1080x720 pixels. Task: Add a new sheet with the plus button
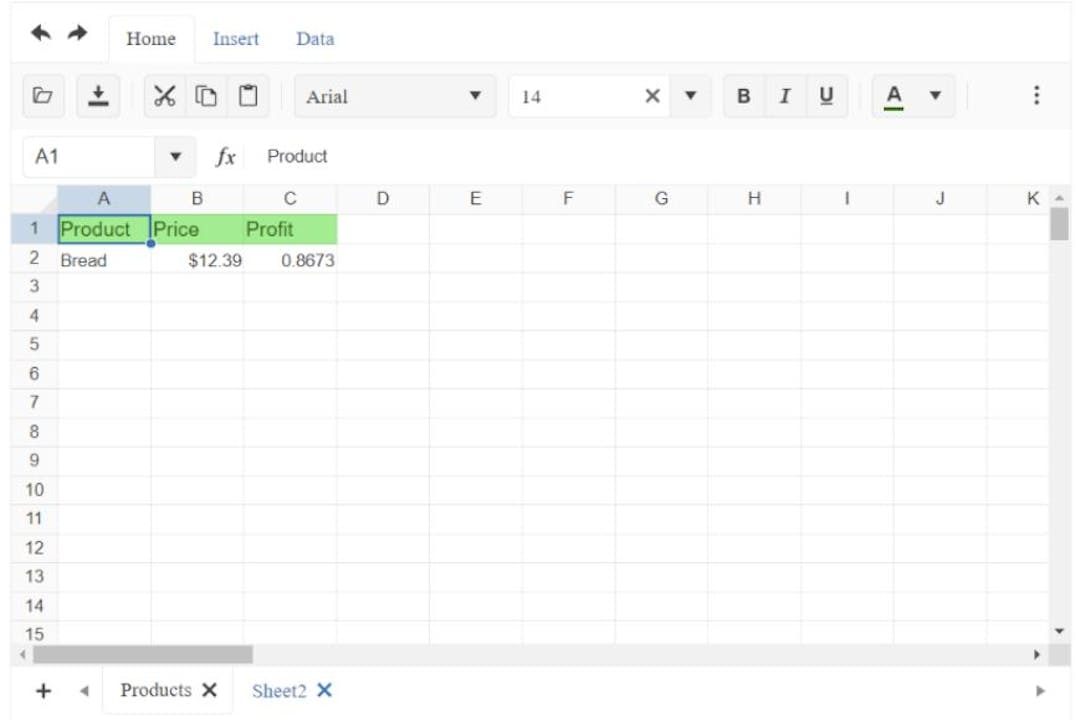(x=42, y=690)
